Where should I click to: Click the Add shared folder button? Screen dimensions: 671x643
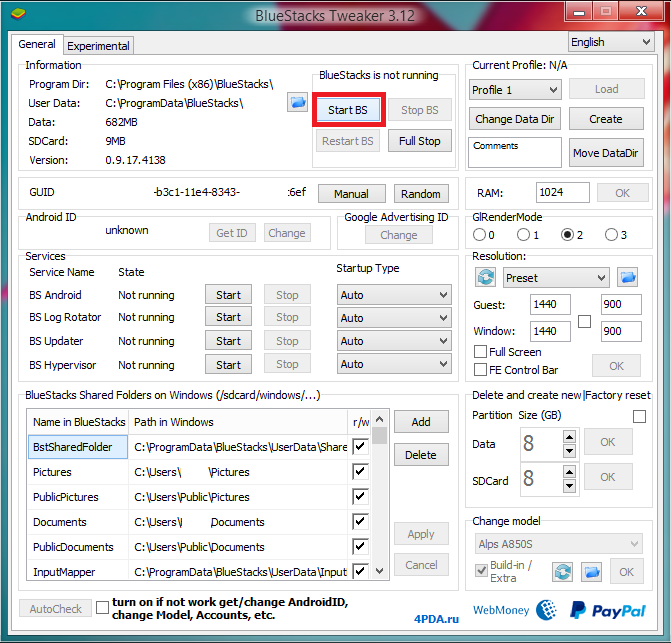[x=421, y=422]
